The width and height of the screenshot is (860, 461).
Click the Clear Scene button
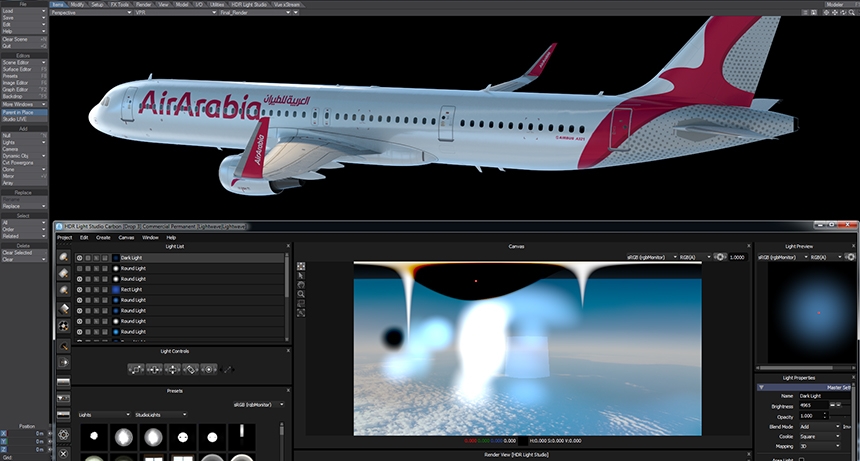24,39
